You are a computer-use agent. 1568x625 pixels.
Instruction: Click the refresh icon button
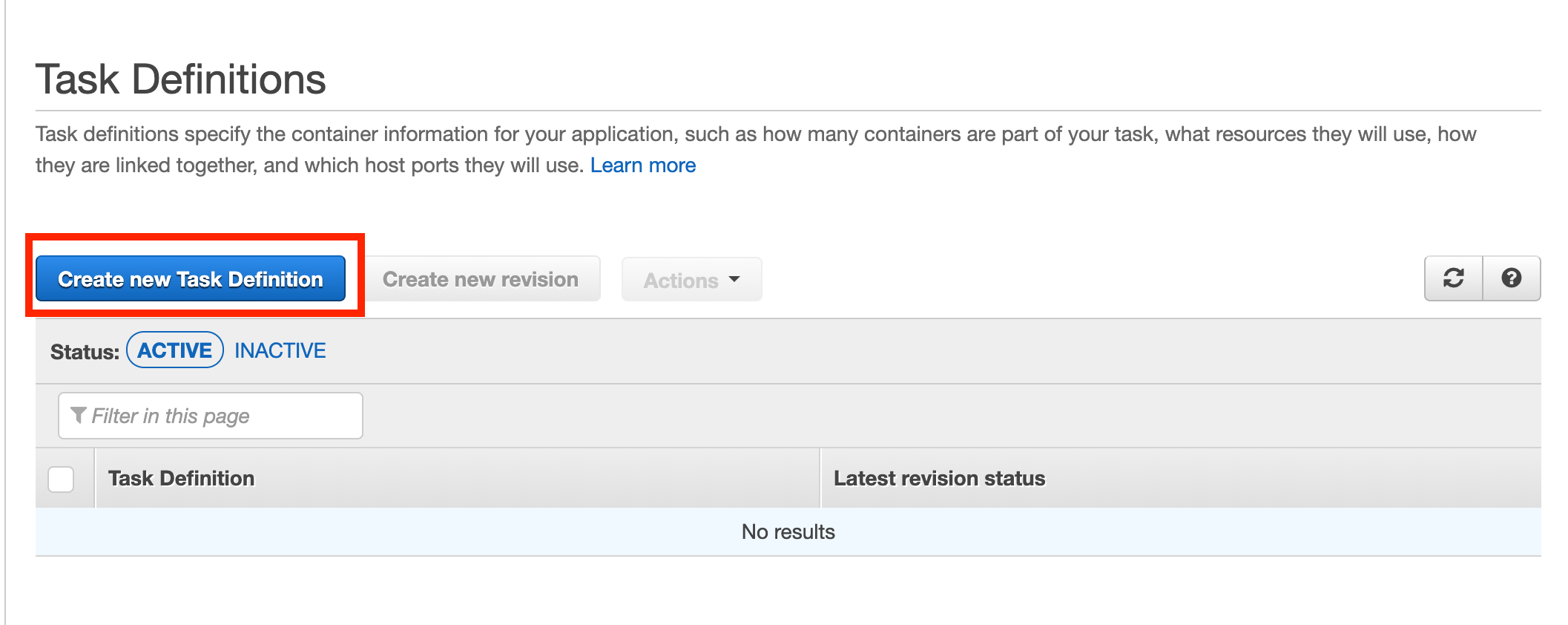1453,278
